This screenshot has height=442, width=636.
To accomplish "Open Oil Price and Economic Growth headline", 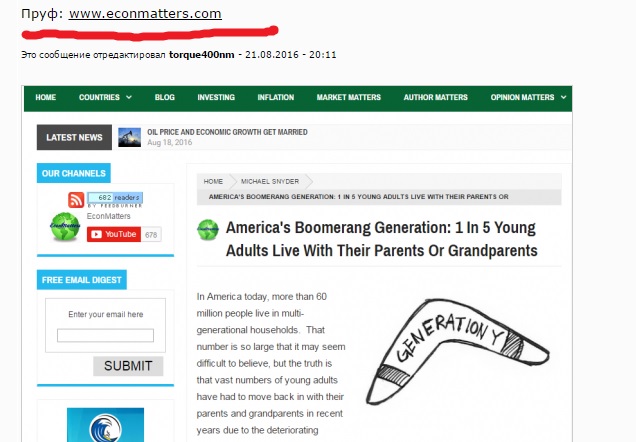I will pos(227,132).
